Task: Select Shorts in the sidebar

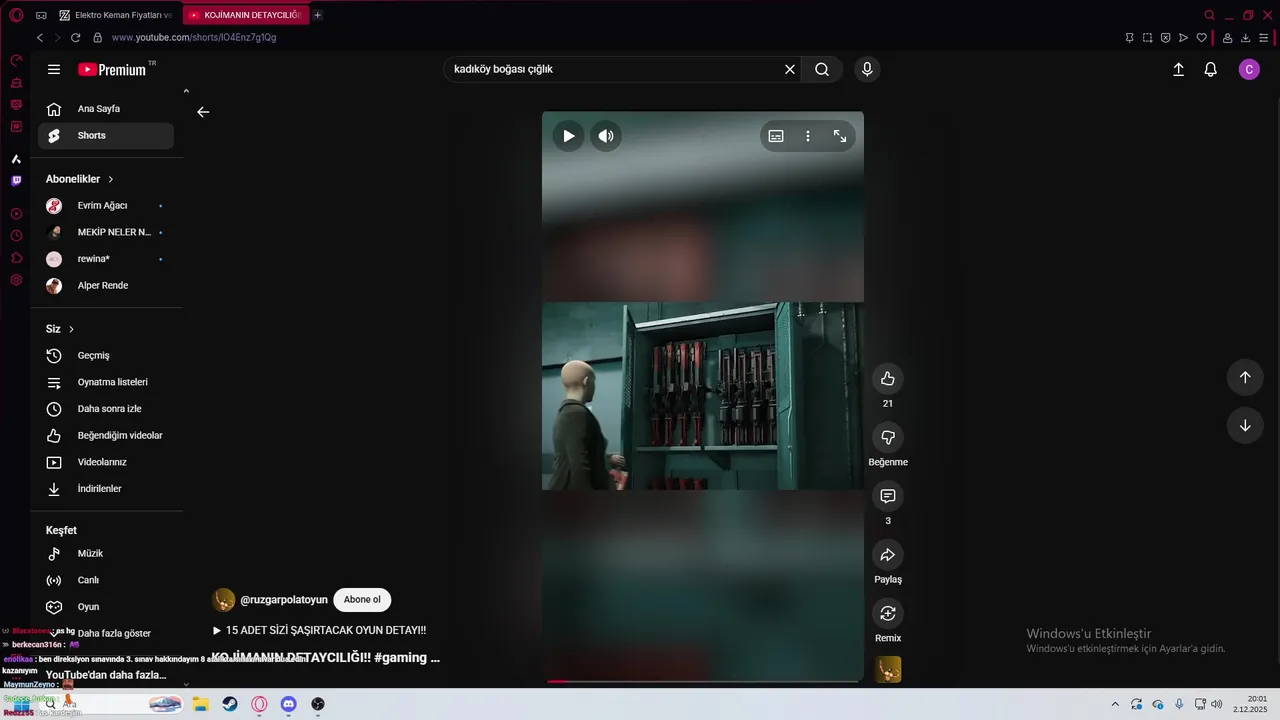Action: [106, 136]
